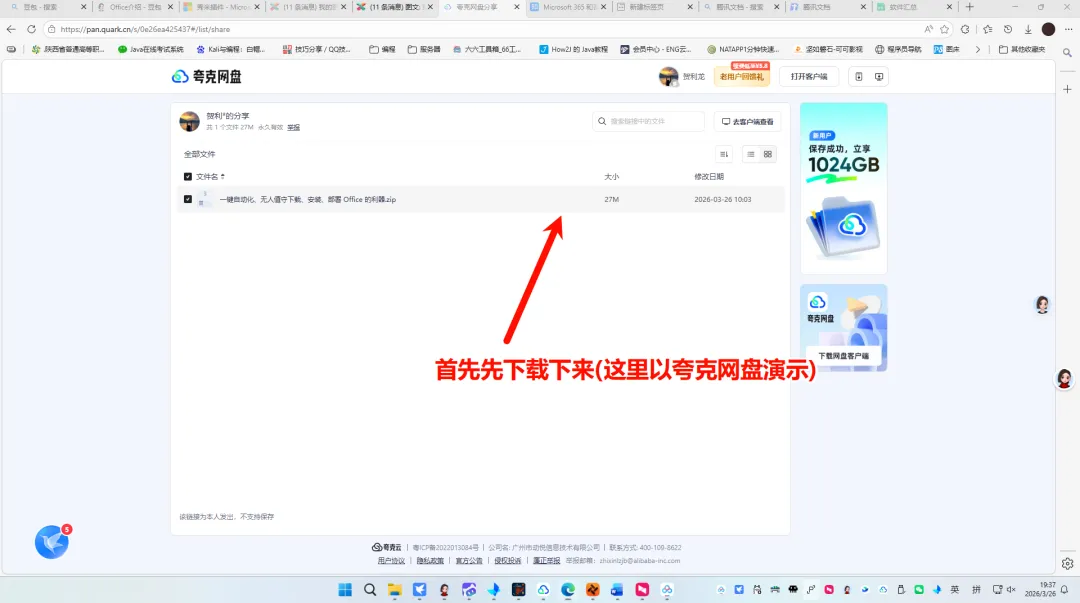
Task: Open browser extensions icon
Action: (965, 29)
